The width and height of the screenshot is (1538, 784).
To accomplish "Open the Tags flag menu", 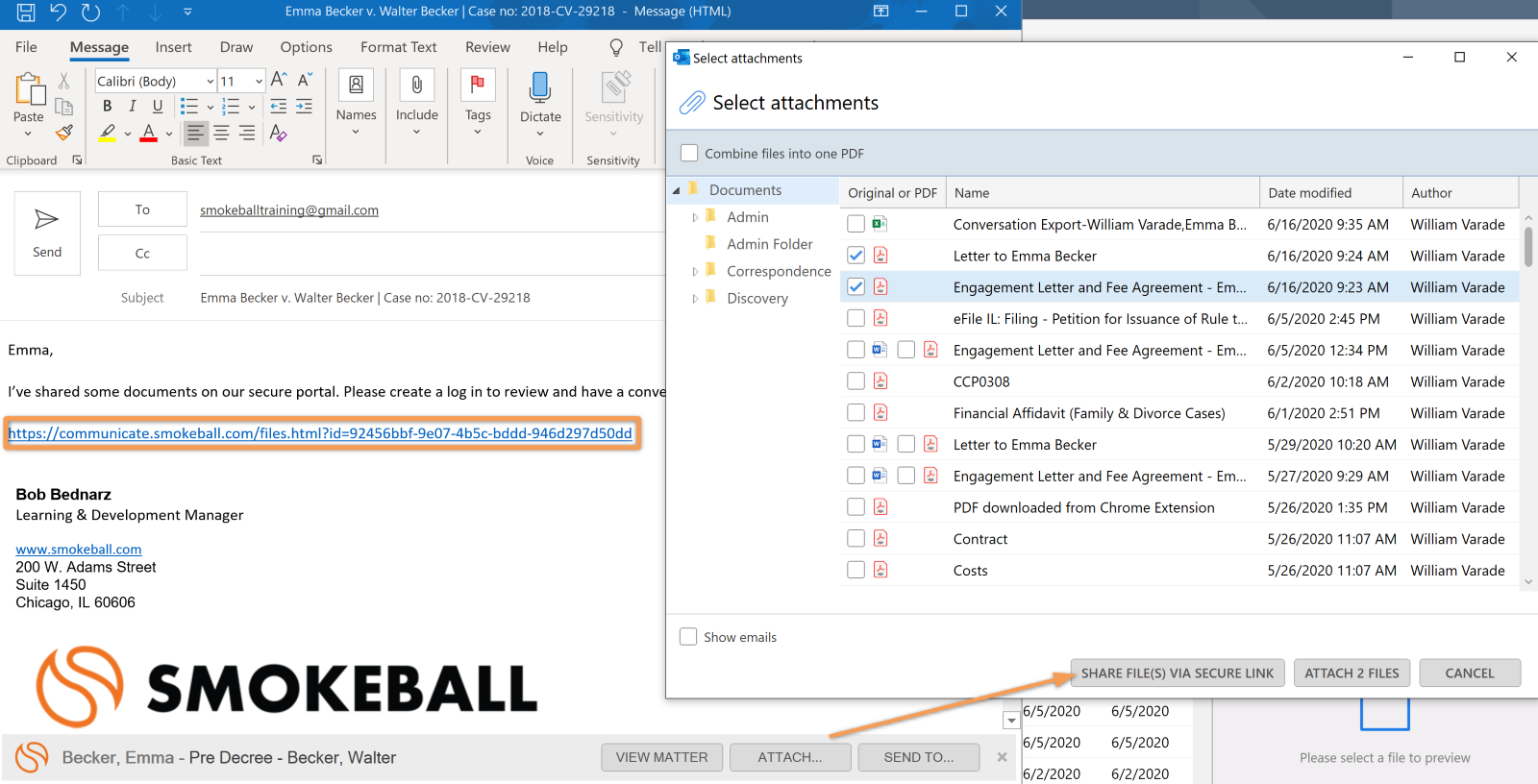I will click(x=478, y=85).
